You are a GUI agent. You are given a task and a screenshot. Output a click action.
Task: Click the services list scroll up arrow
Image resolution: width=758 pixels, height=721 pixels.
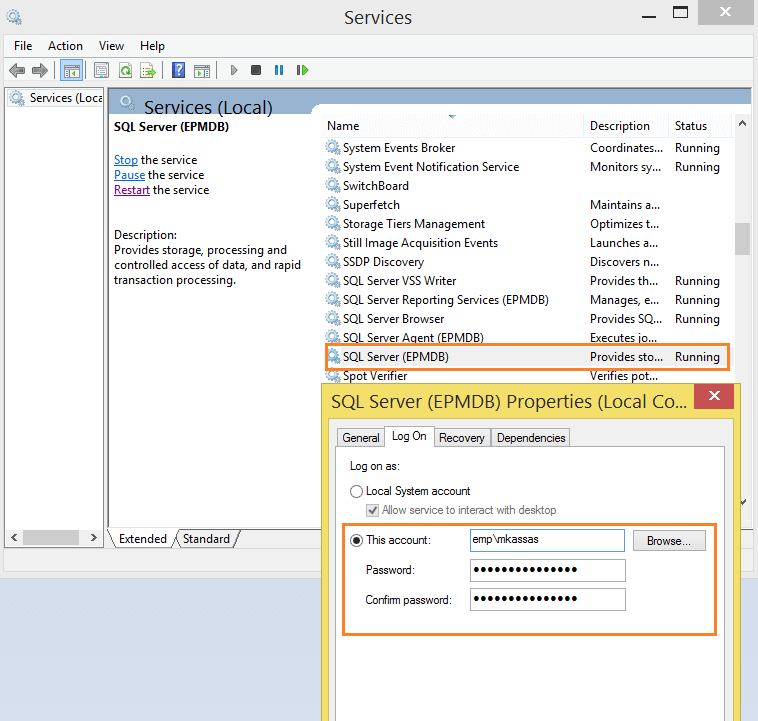tap(743, 124)
